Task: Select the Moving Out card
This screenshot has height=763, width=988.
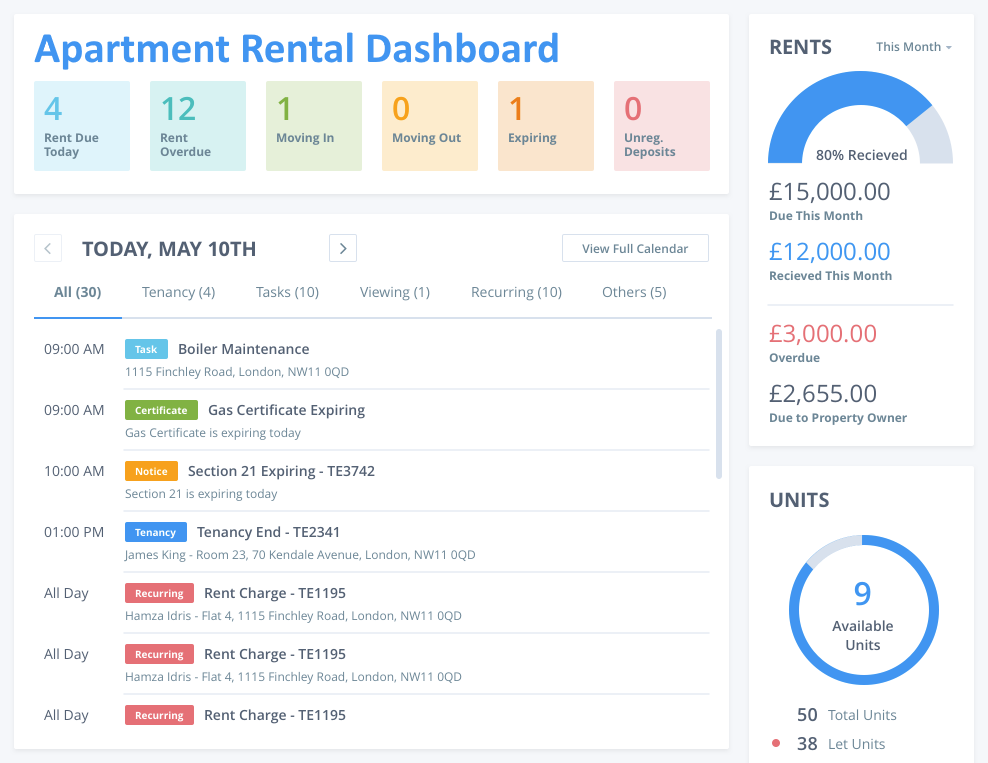Action: coord(430,126)
